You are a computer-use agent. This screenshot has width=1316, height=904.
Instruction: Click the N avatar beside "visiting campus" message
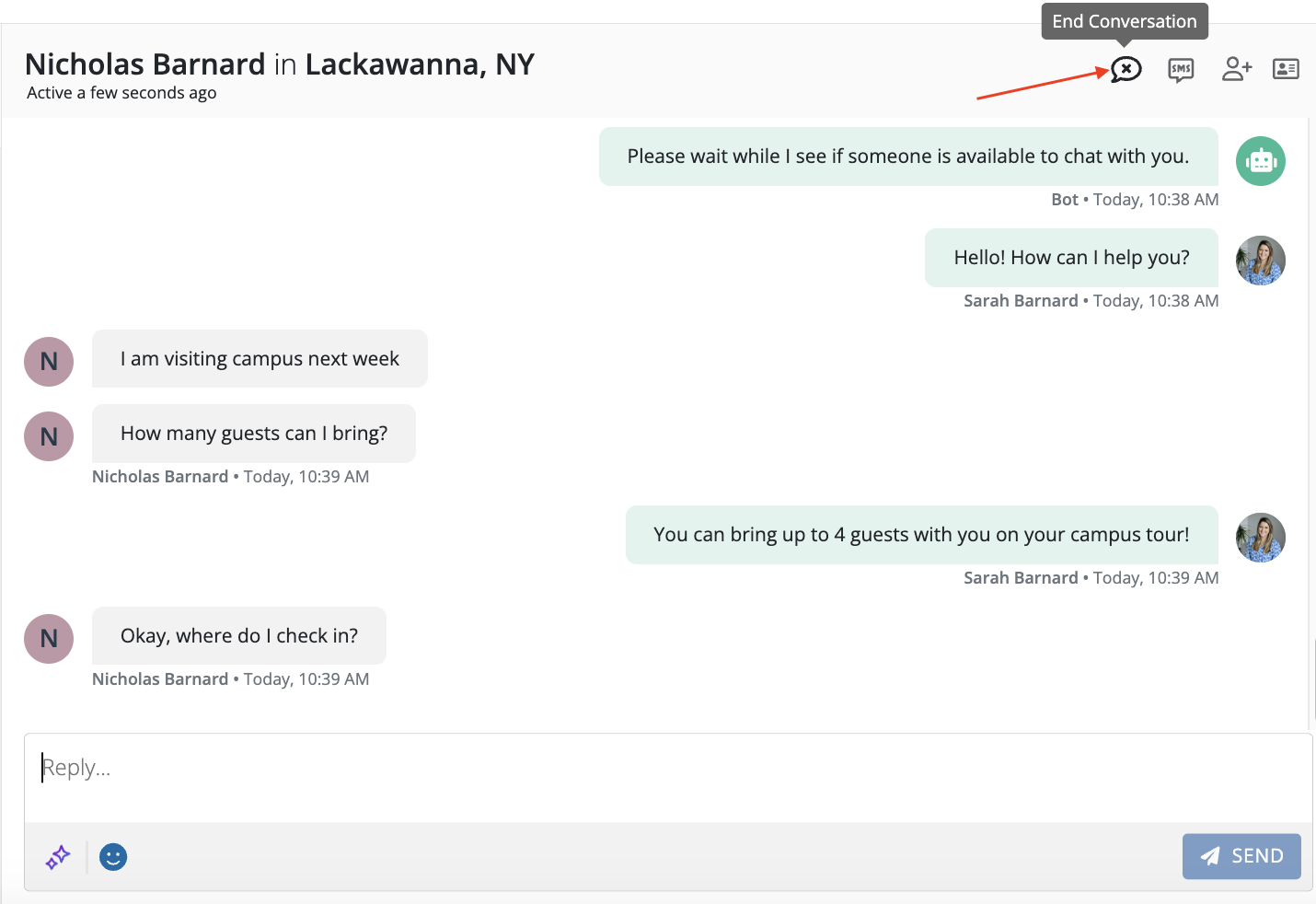click(49, 361)
